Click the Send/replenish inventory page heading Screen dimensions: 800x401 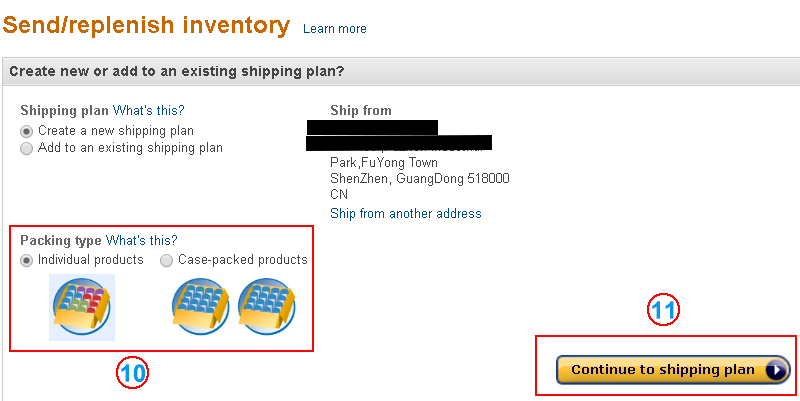tap(148, 24)
